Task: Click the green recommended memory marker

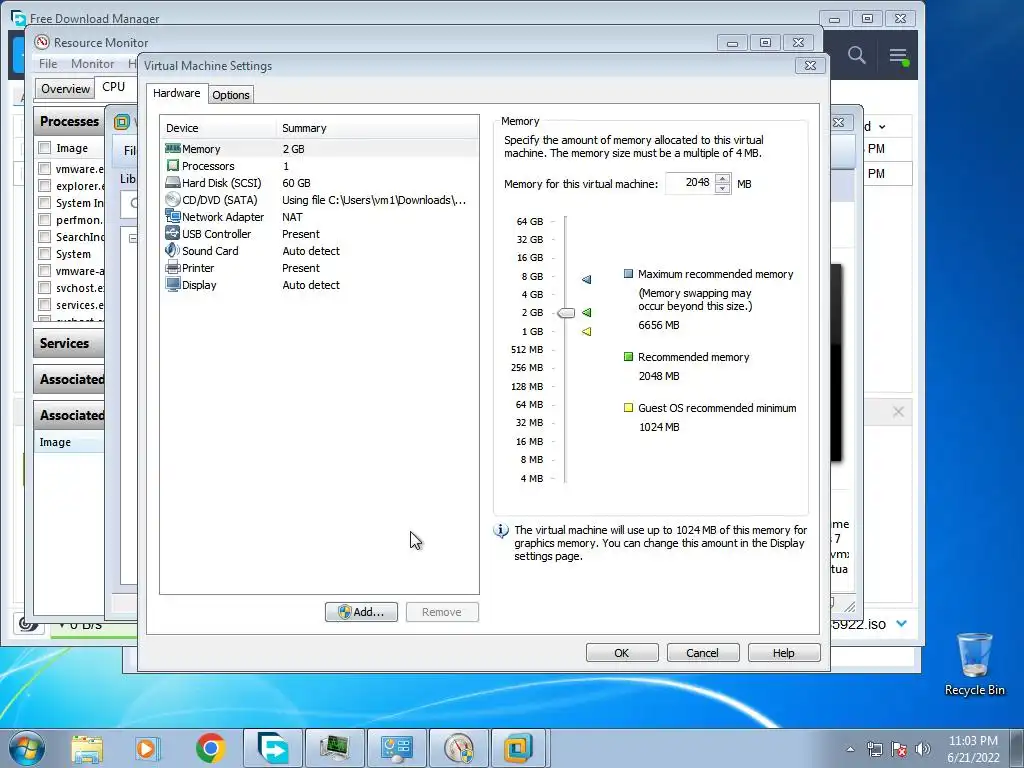Action: (586, 312)
